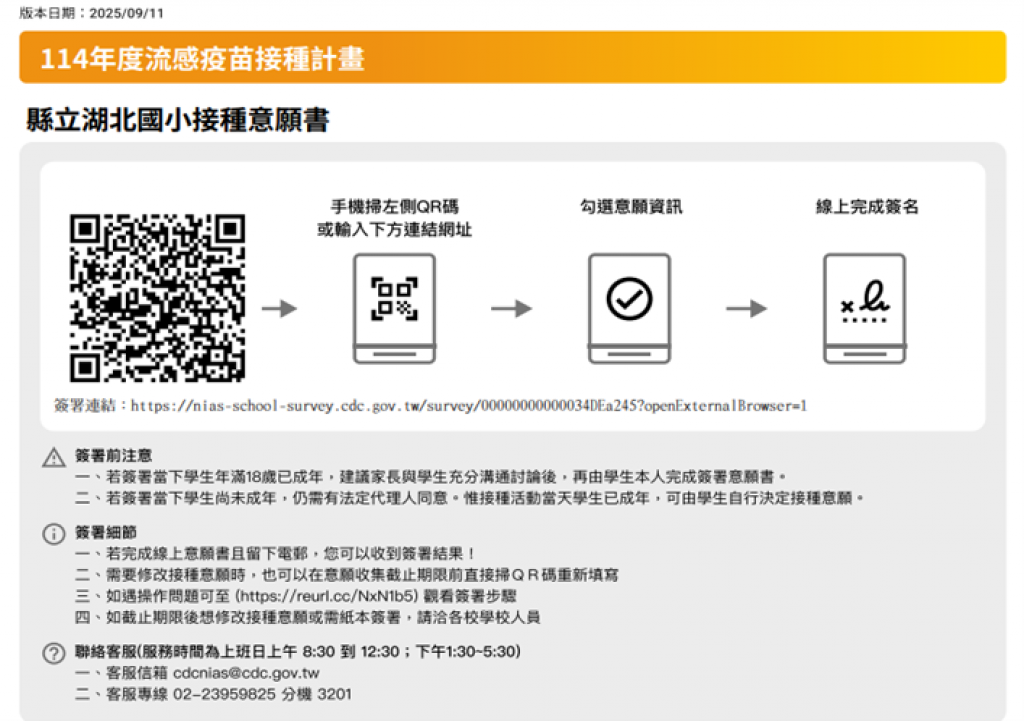Screen dimensions: 1024x721
Task: Click the phone signature step icon
Action: (865, 308)
